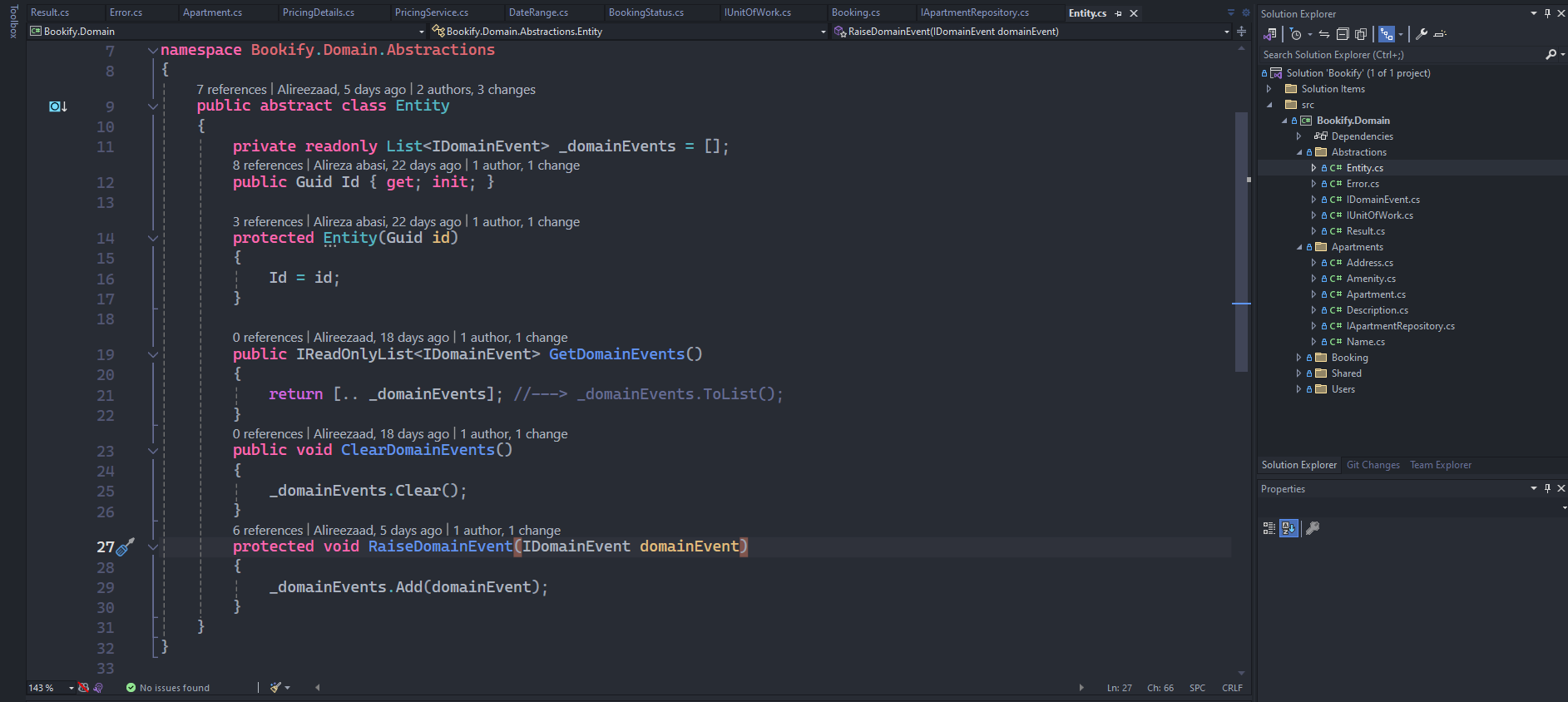Image resolution: width=1568 pixels, height=702 pixels.
Task: Click the split editor window icon
Action: point(1241,32)
